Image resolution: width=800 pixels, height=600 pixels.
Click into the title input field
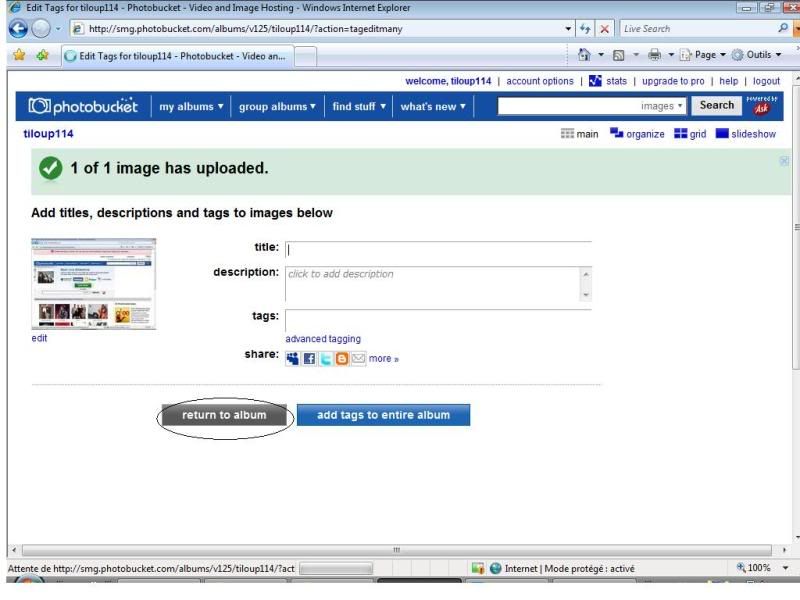(438, 249)
